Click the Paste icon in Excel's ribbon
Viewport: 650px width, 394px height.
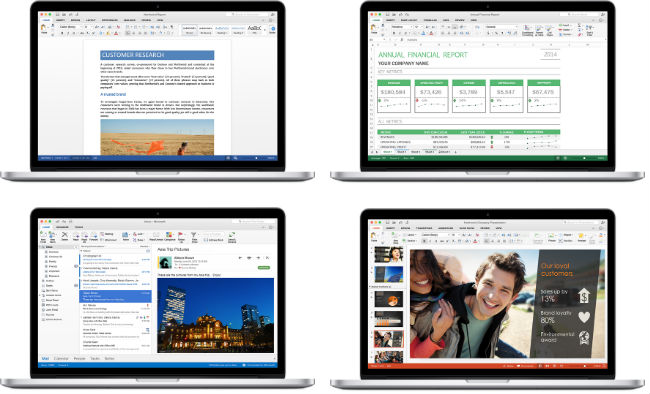374,27
